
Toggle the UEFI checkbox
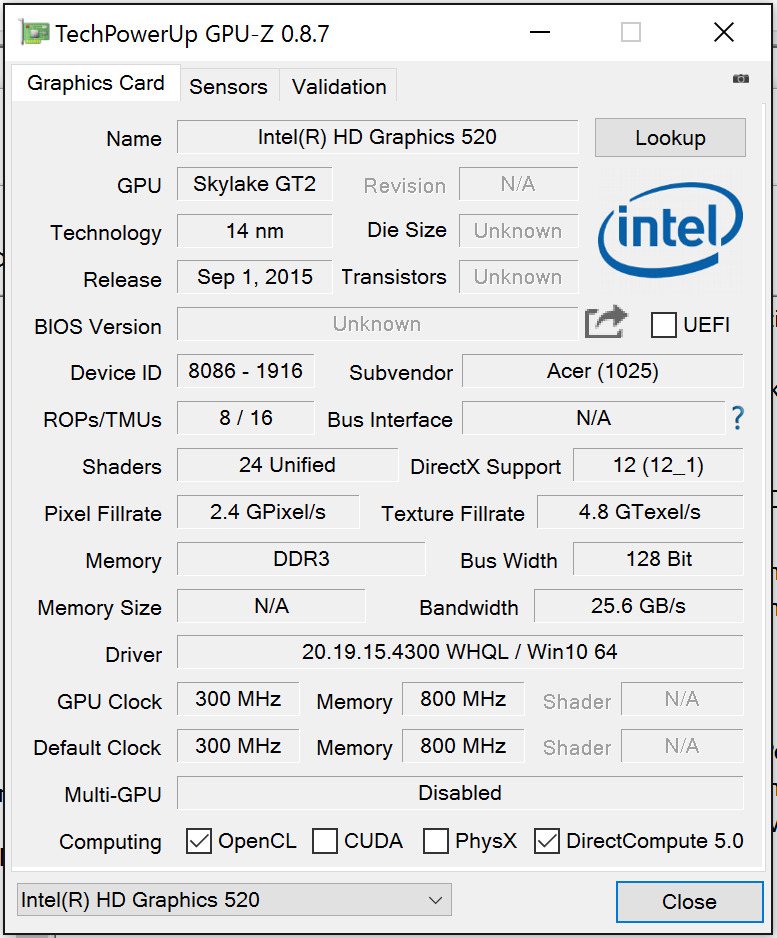coord(664,325)
